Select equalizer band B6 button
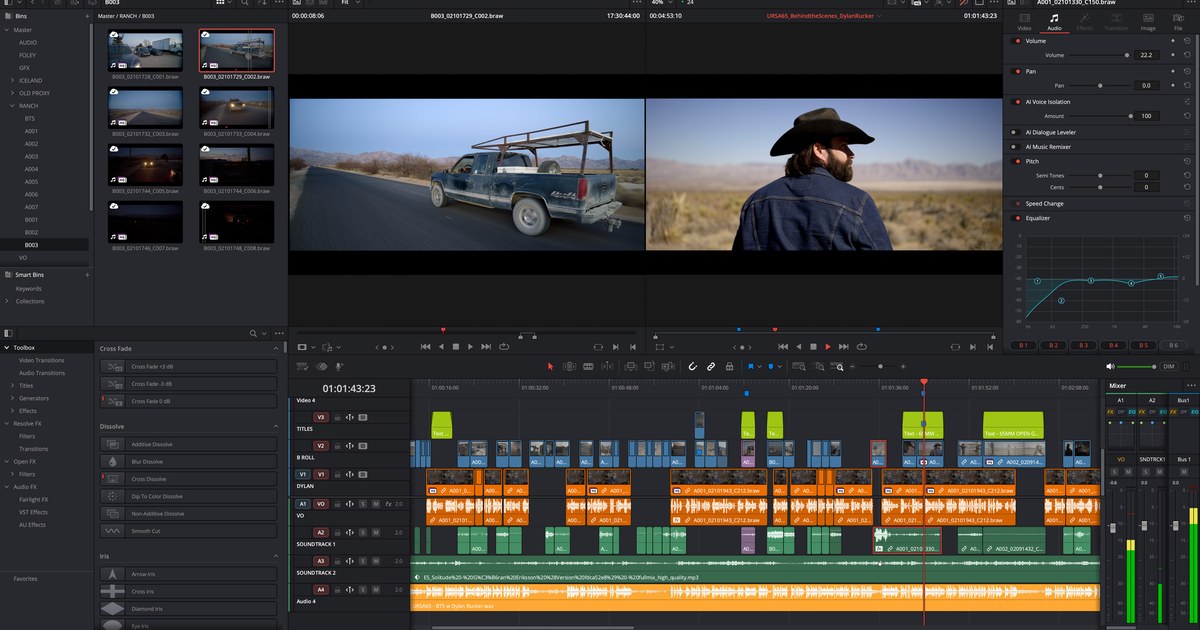The width and height of the screenshot is (1200, 630). pos(1173,345)
